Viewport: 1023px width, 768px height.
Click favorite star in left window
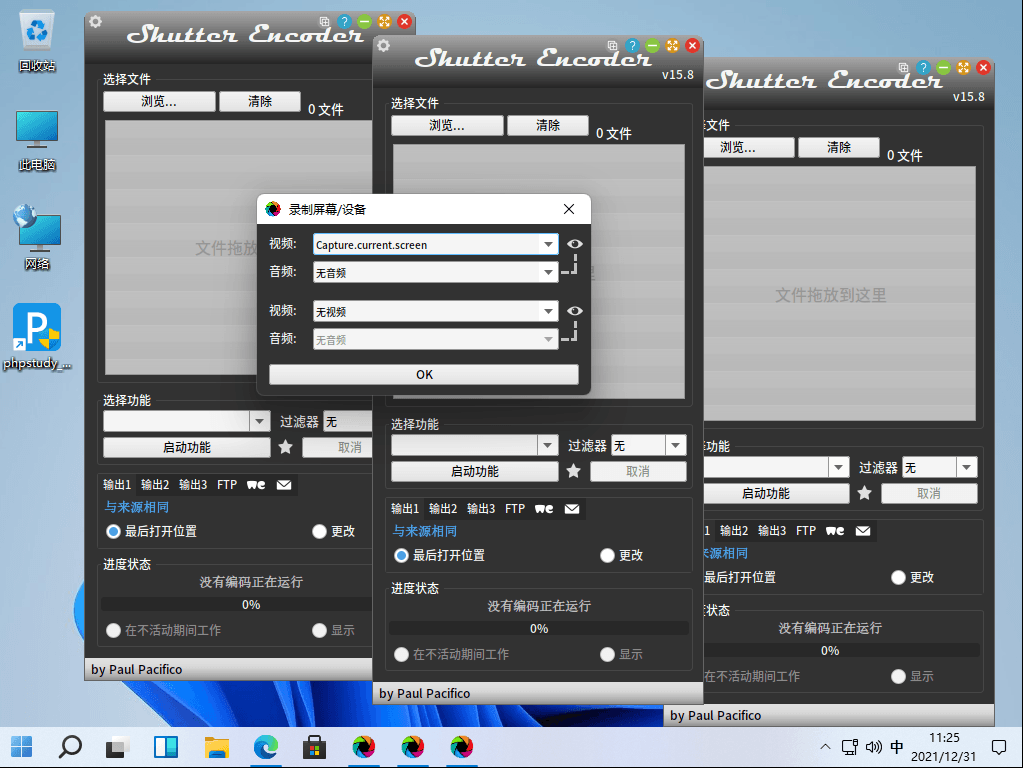pyautogui.click(x=286, y=447)
